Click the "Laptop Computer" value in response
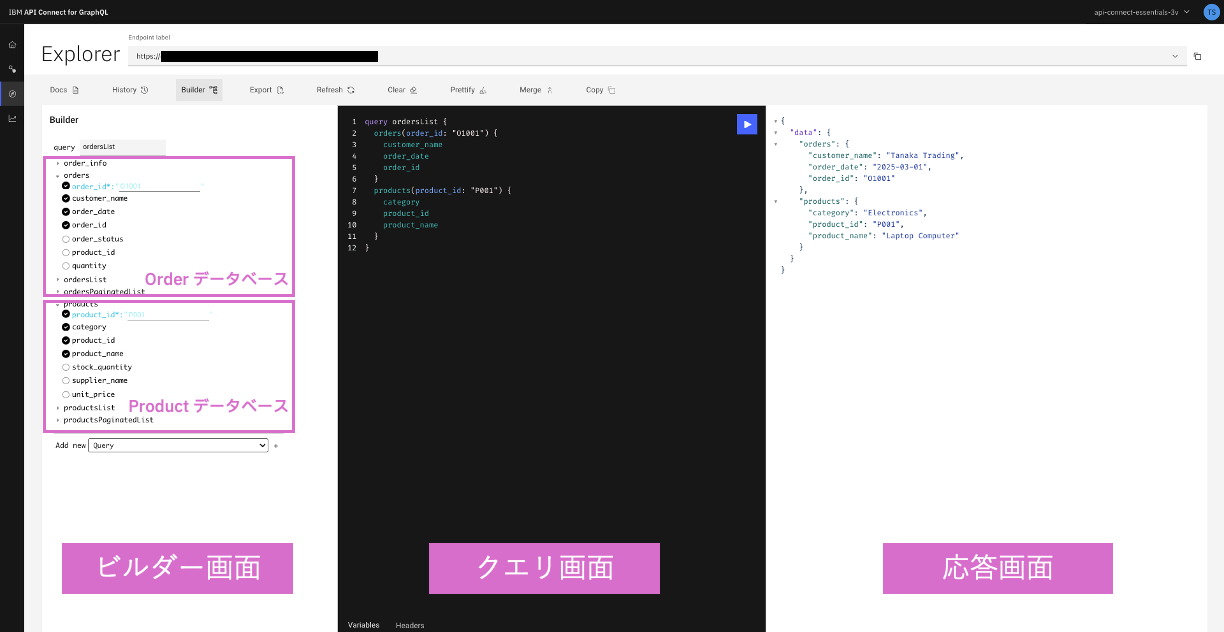The image size is (1224, 632). pos(920,235)
